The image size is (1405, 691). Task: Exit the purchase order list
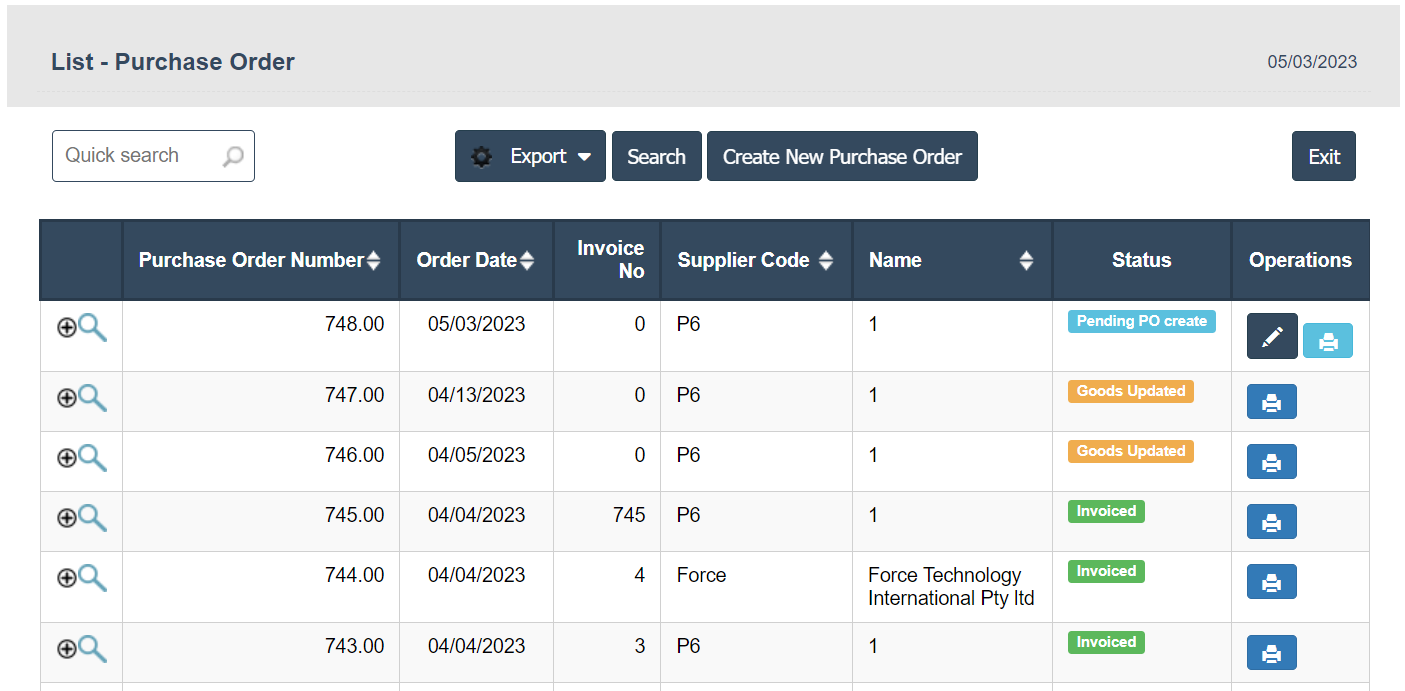1323,157
